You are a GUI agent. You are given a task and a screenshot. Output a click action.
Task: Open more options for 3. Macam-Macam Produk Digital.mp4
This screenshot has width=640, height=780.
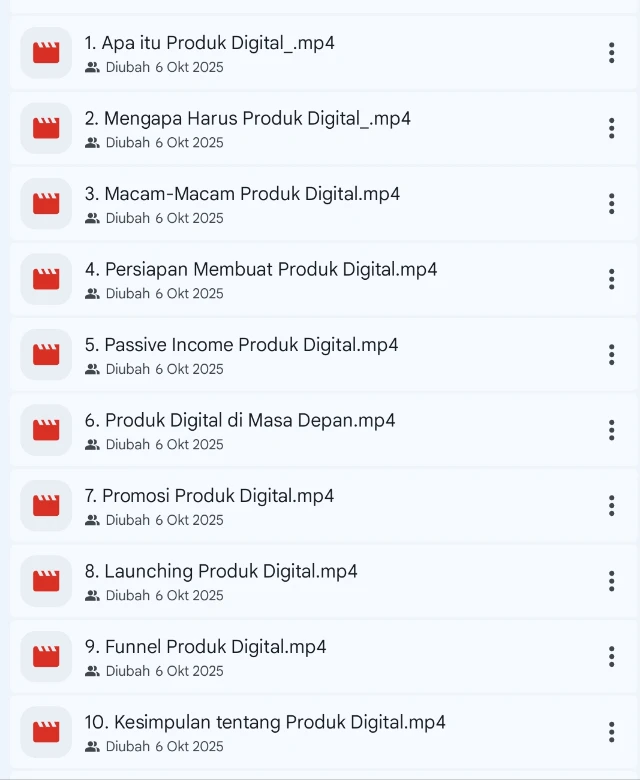611,204
